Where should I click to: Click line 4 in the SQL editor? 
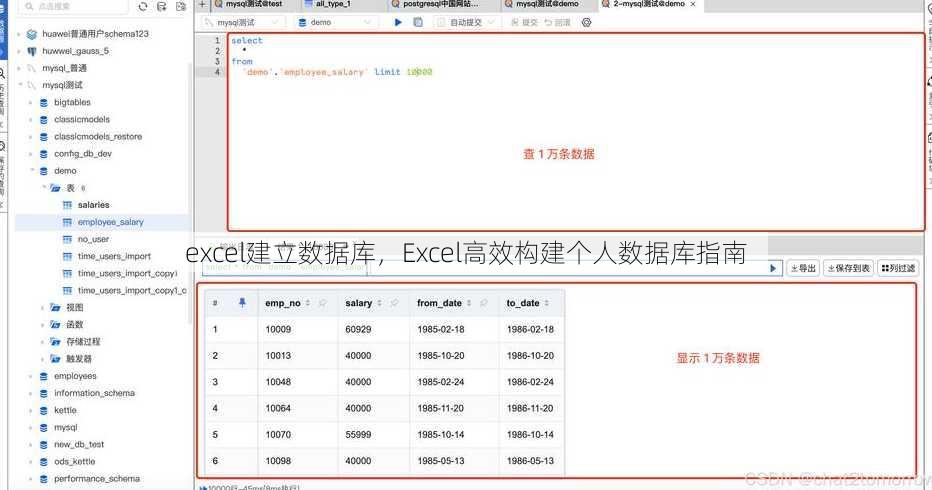[339, 72]
